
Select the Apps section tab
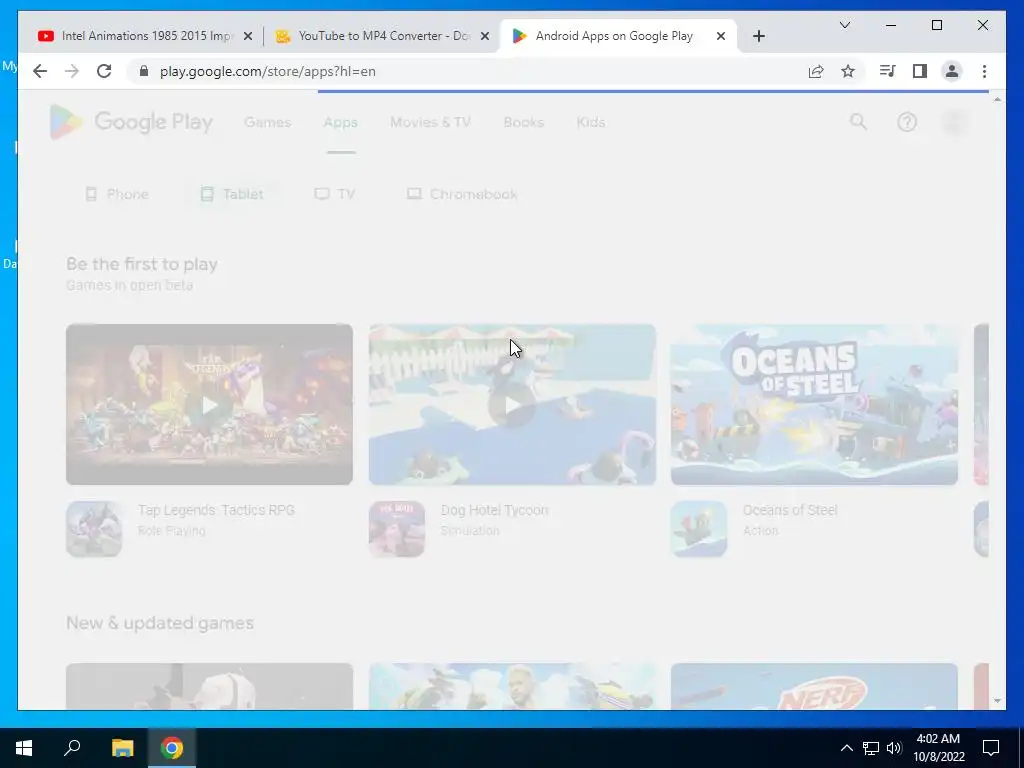(x=340, y=122)
